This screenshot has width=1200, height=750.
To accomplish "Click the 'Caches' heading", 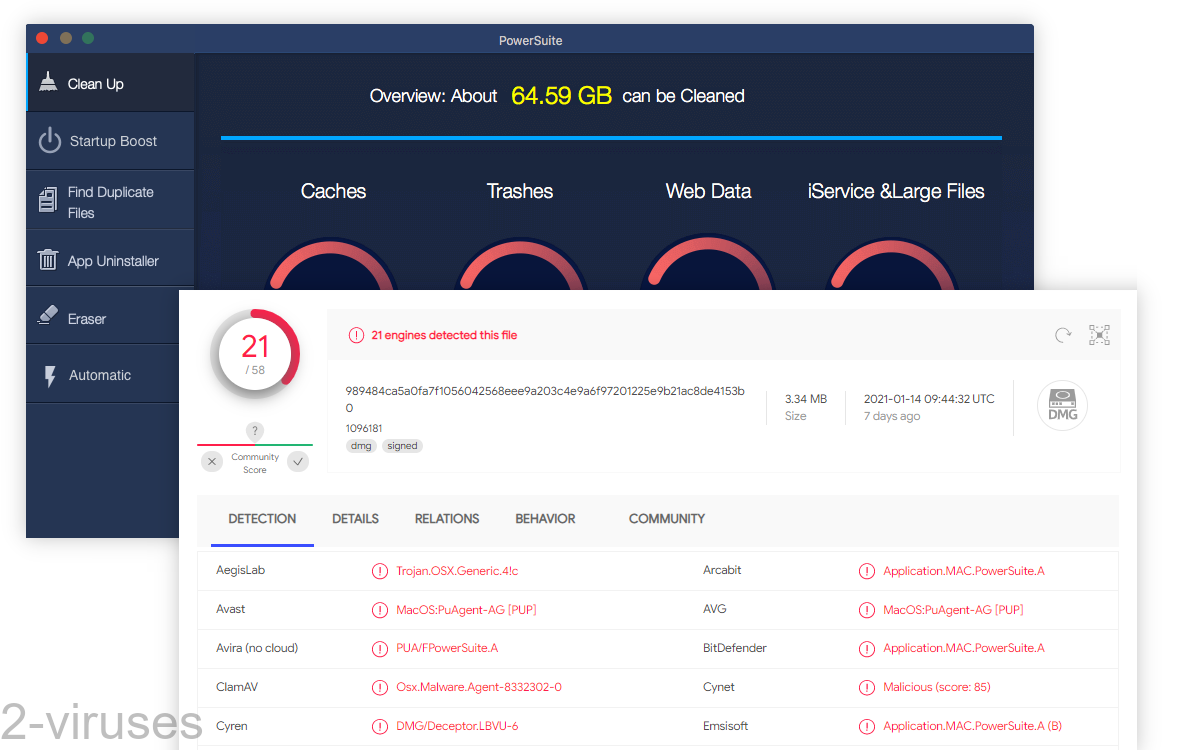I will (x=333, y=191).
